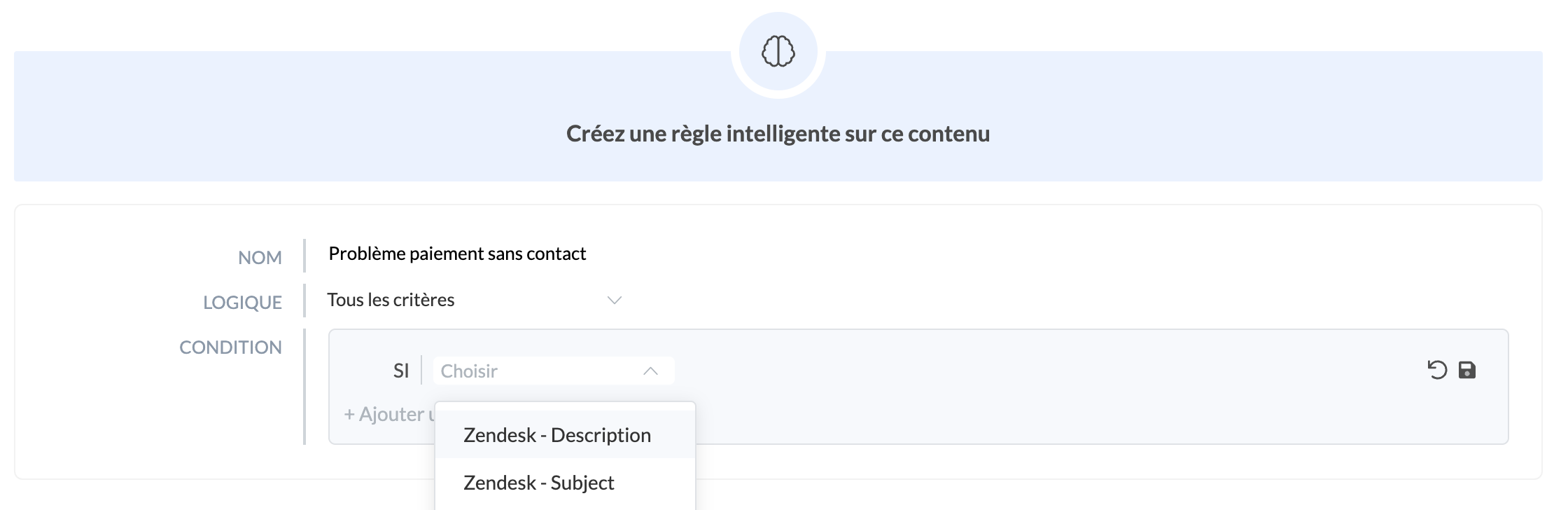Image resolution: width=1568 pixels, height=510 pixels.
Task: Collapse the 'Choisir' condition dropdown
Action: pyautogui.click(x=650, y=371)
